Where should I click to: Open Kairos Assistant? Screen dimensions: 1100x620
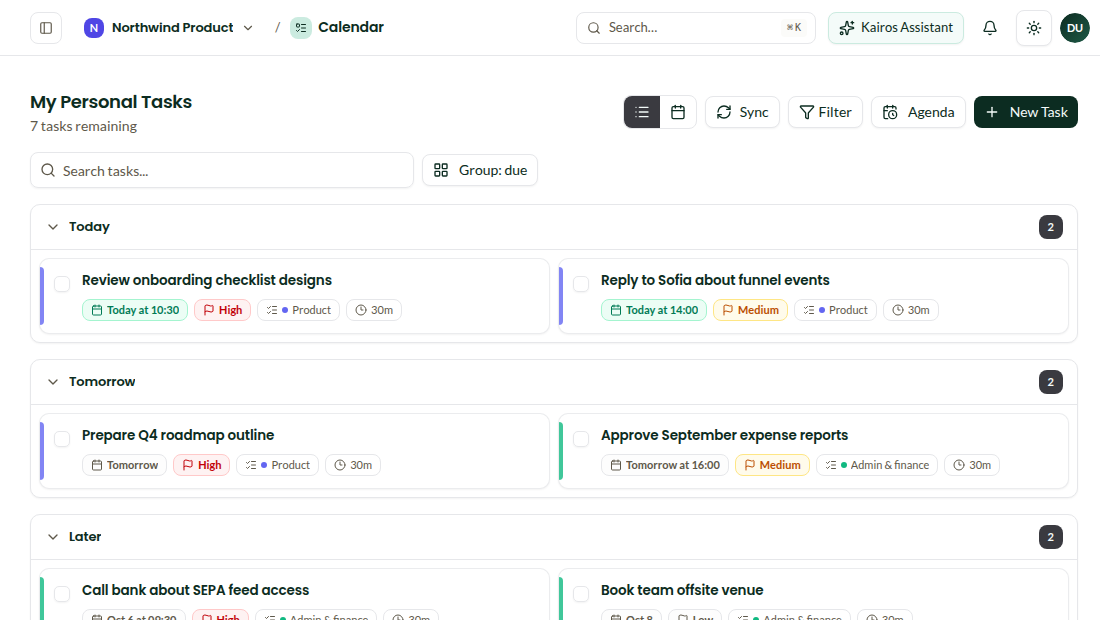click(896, 28)
